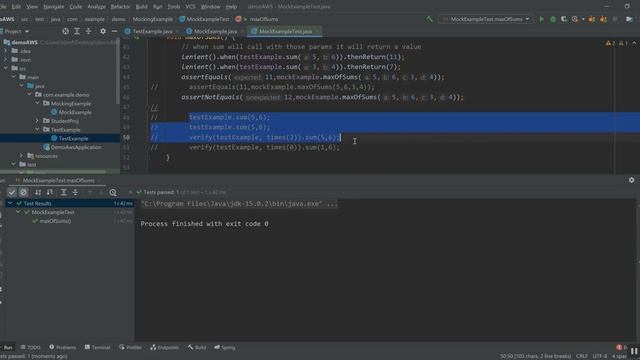Open the TODO tool window
Viewport: 640px width, 360px height.
(x=31, y=347)
